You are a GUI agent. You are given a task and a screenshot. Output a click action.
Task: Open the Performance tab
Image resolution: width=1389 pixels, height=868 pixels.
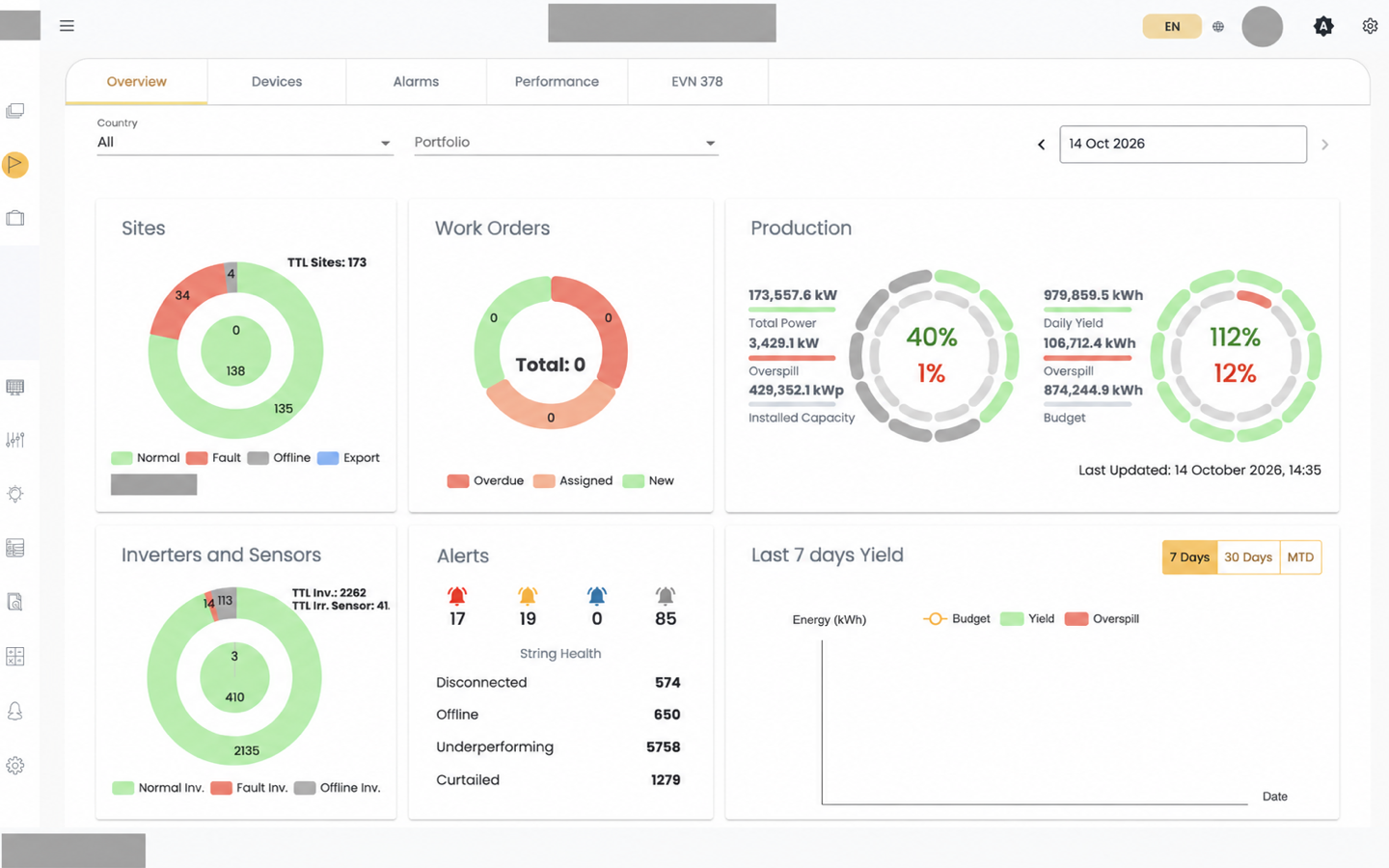[x=557, y=82]
